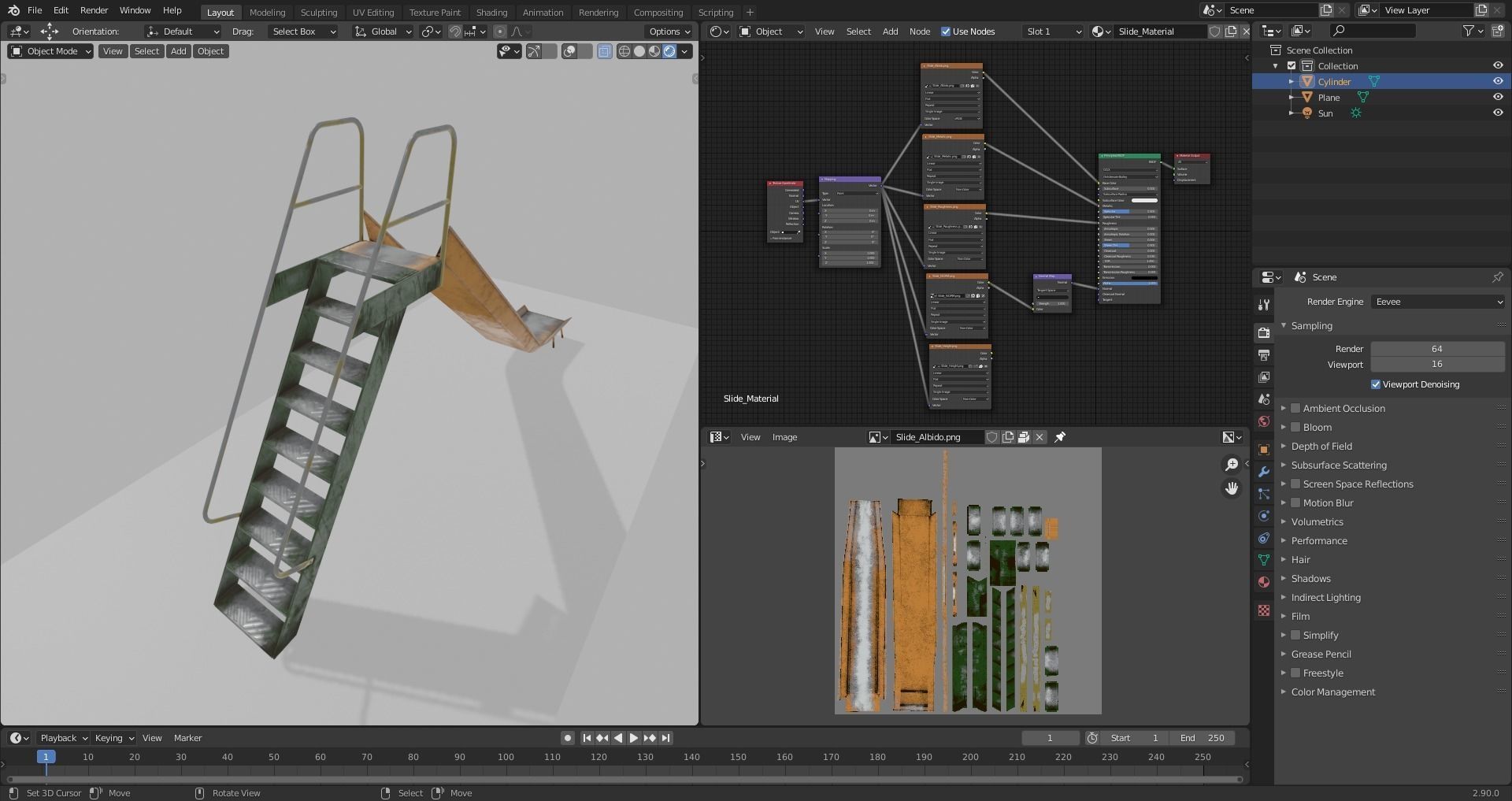Open the Object Mode dropdown
This screenshot has width=1512, height=801.
click(x=50, y=51)
